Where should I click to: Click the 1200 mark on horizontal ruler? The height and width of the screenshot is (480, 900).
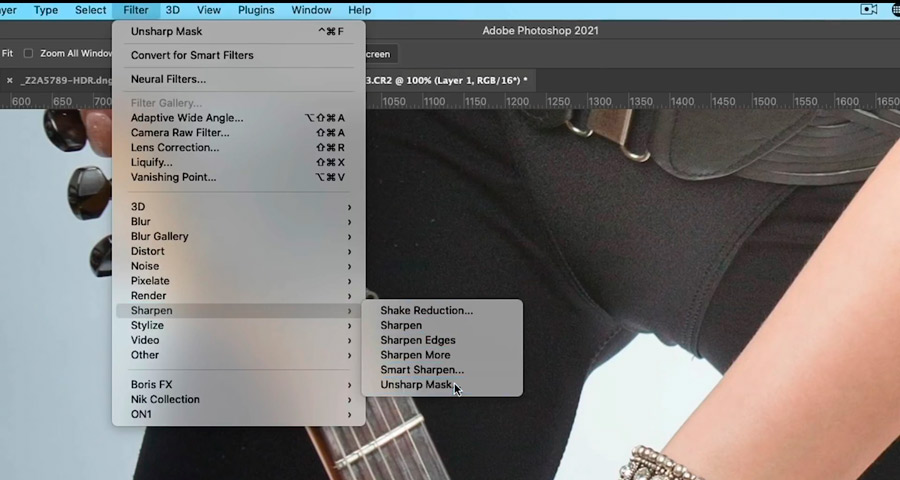click(x=517, y=102)
